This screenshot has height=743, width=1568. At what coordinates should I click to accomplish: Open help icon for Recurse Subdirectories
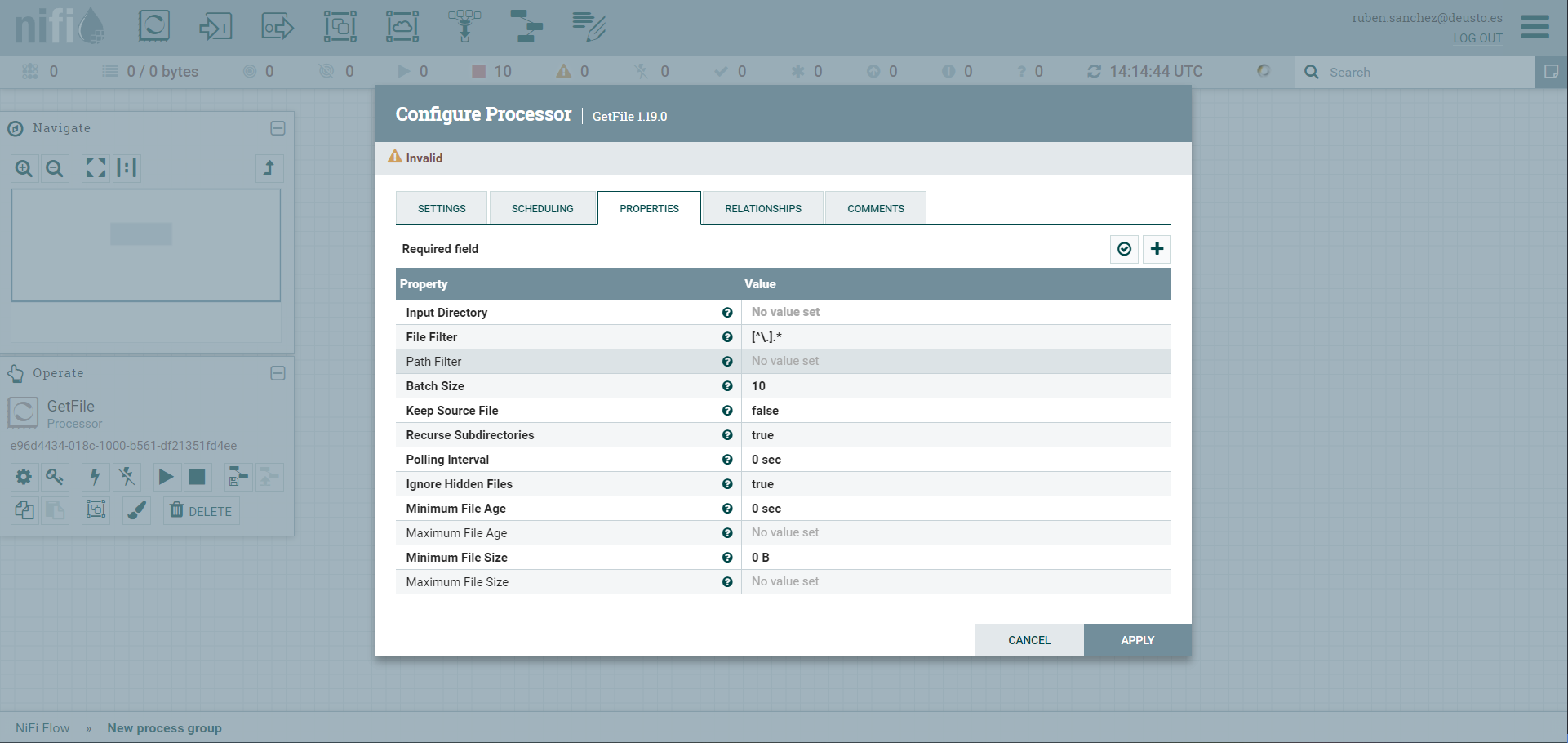[x=727, y=435]
